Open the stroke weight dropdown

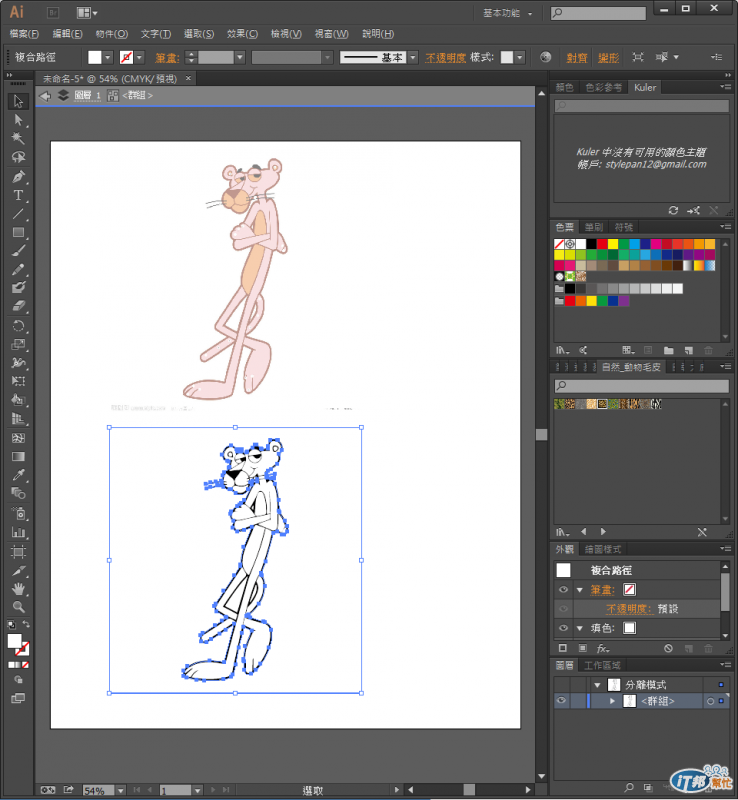click(240, 57)
